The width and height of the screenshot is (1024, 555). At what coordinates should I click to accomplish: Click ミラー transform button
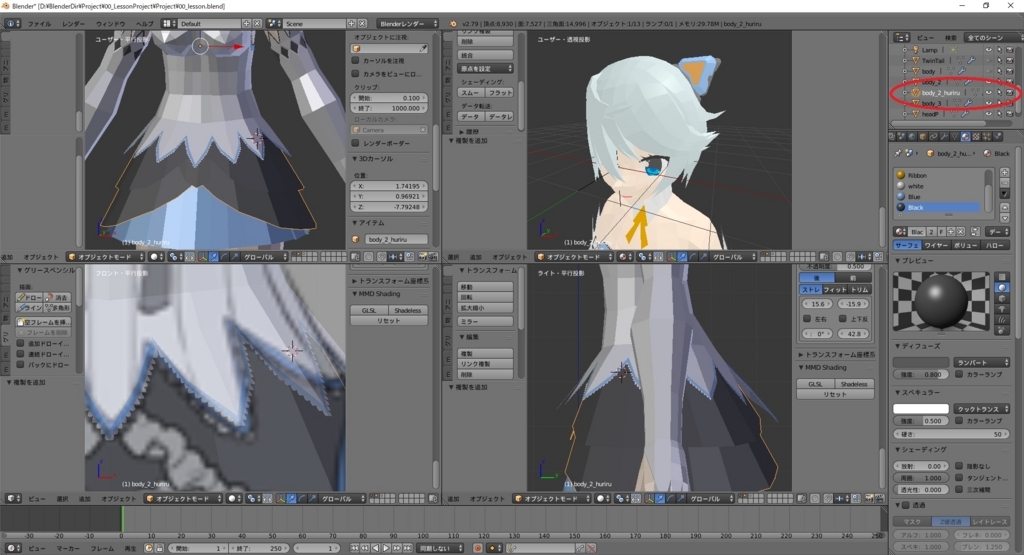pos(485,321)
